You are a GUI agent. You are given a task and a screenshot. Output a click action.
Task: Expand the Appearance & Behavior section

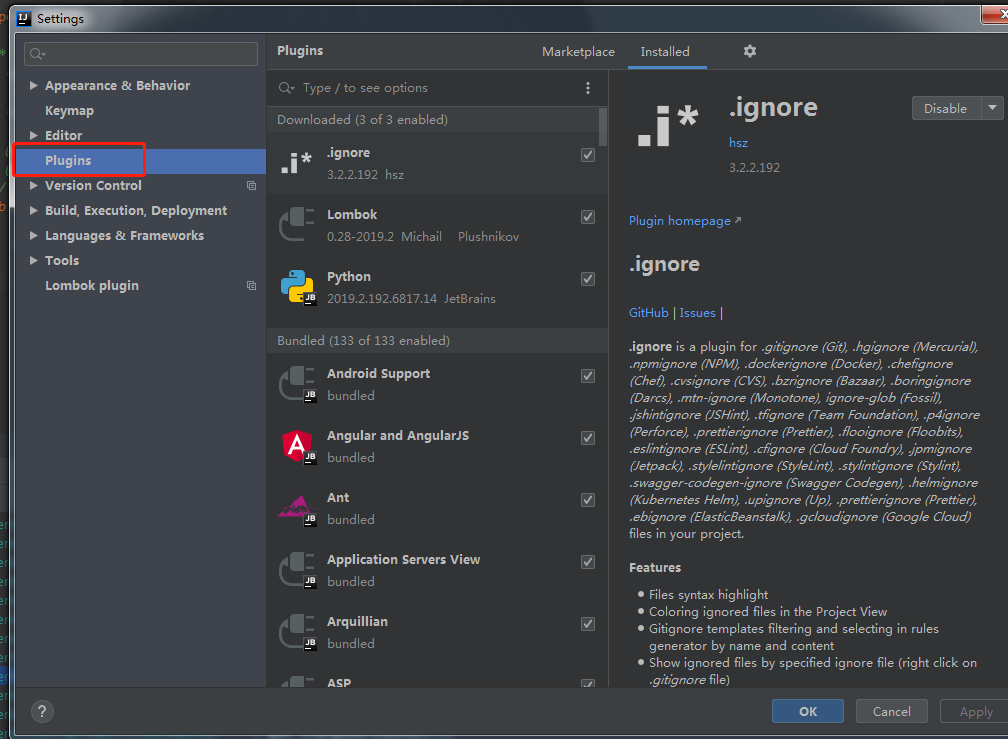[33, 85]
